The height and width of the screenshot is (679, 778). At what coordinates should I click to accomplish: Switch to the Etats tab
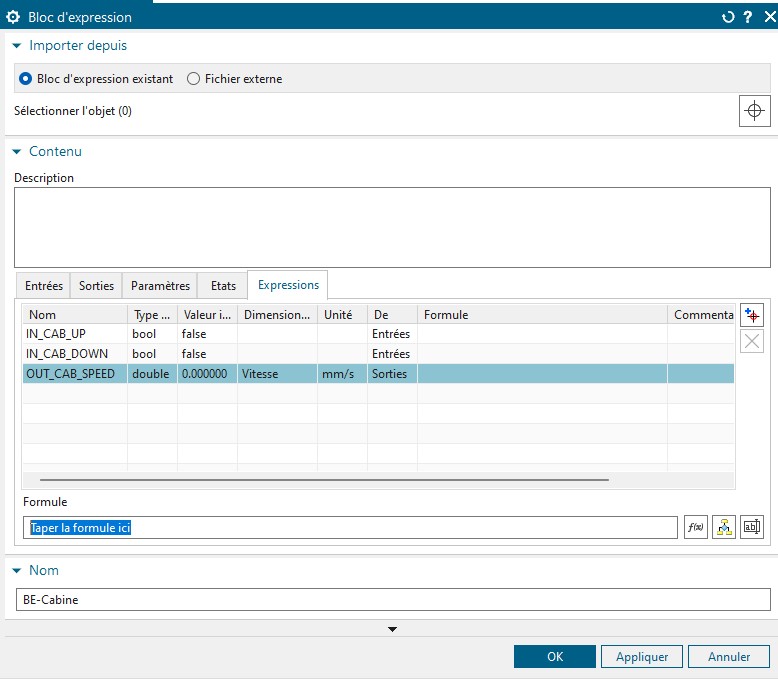point(223,286)
